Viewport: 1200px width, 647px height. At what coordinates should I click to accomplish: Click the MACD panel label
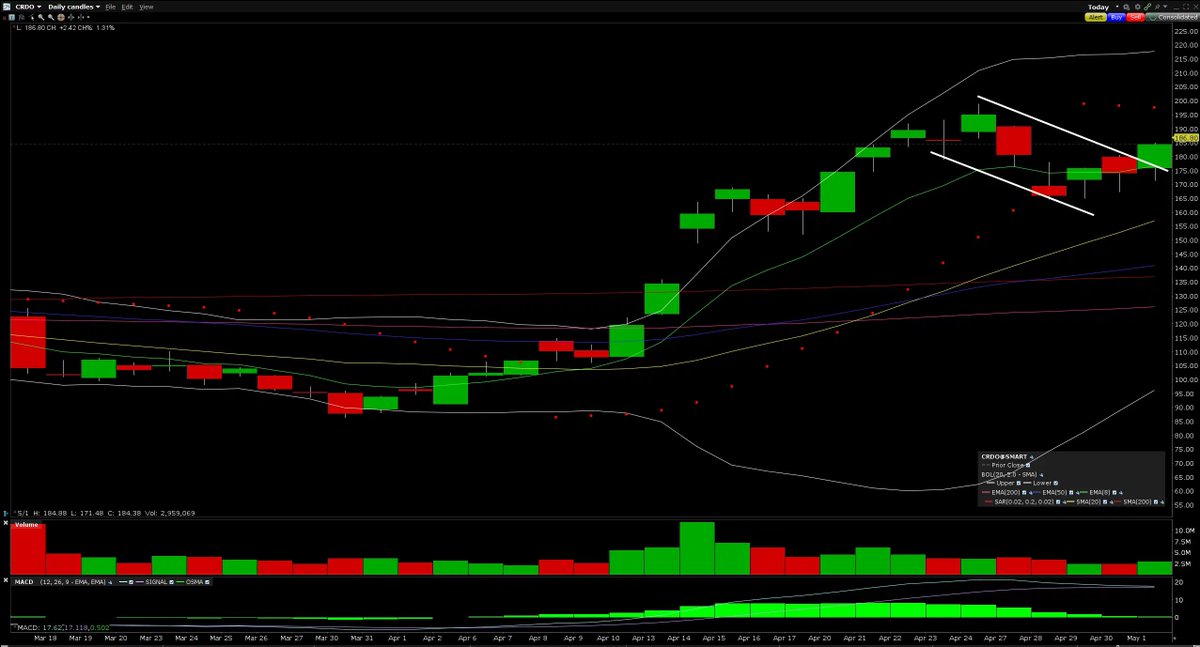coord(24,582)
